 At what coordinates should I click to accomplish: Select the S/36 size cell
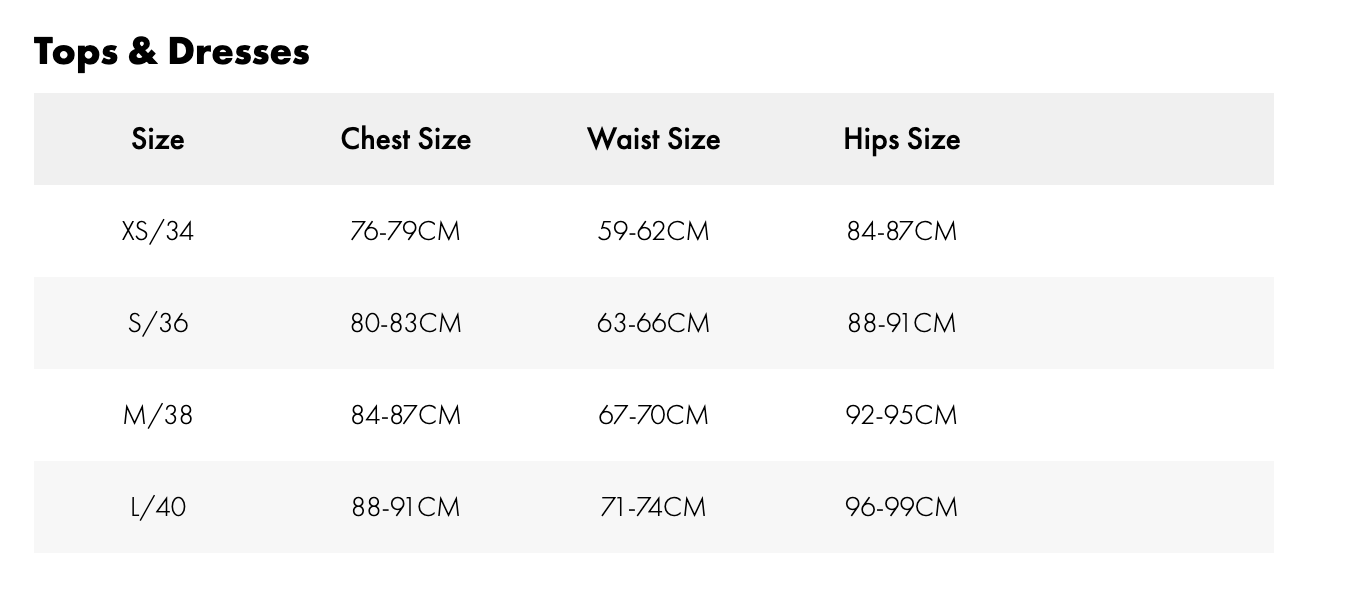158,323
